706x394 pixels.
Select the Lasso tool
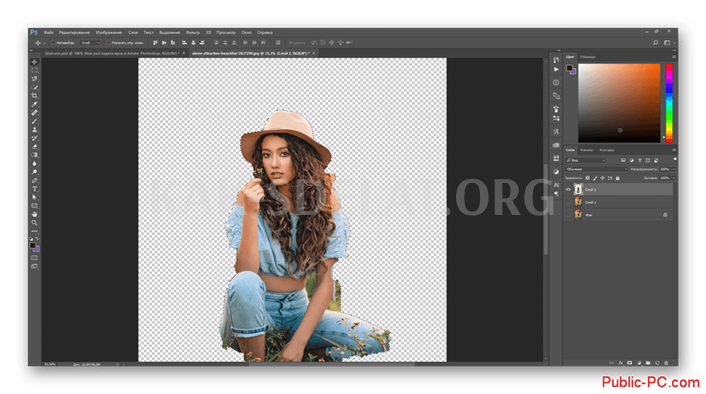pos(35,79)
